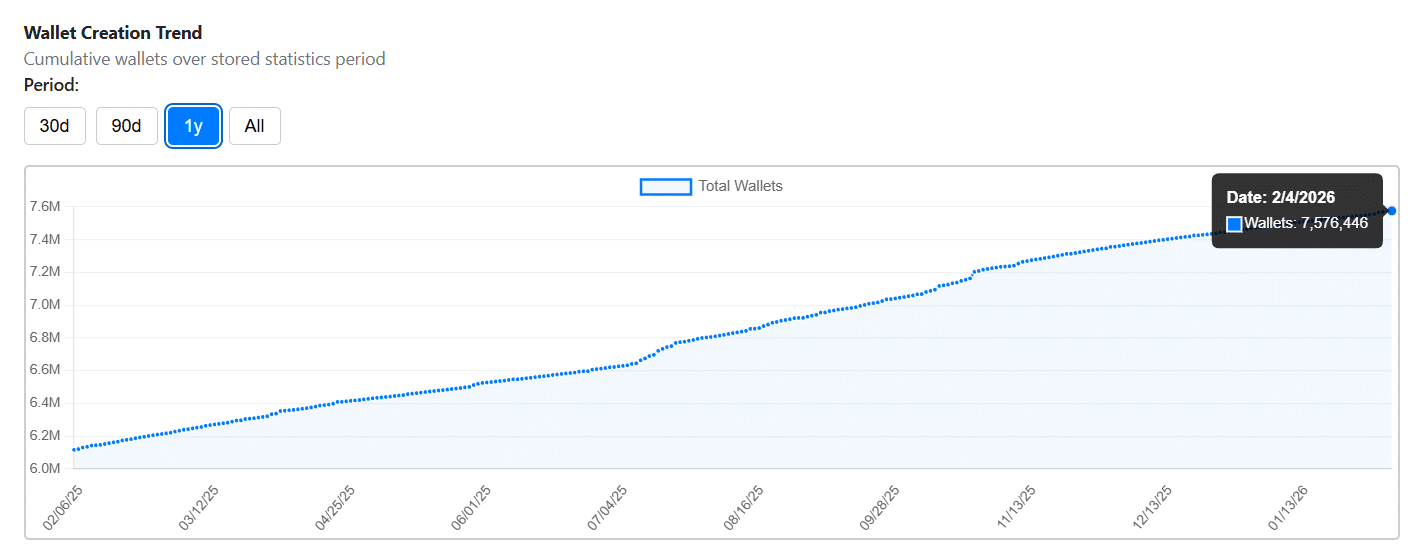Click the 02/06/25 x-axis label
Viewport: 1423px width, 560px height.
[x=62, y=507]
